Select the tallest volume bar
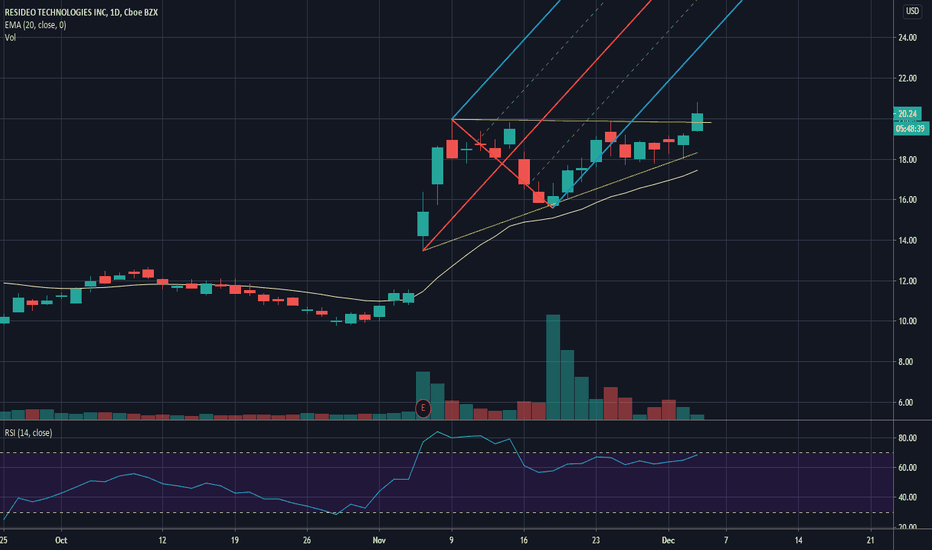 click(x=553, y=367)
